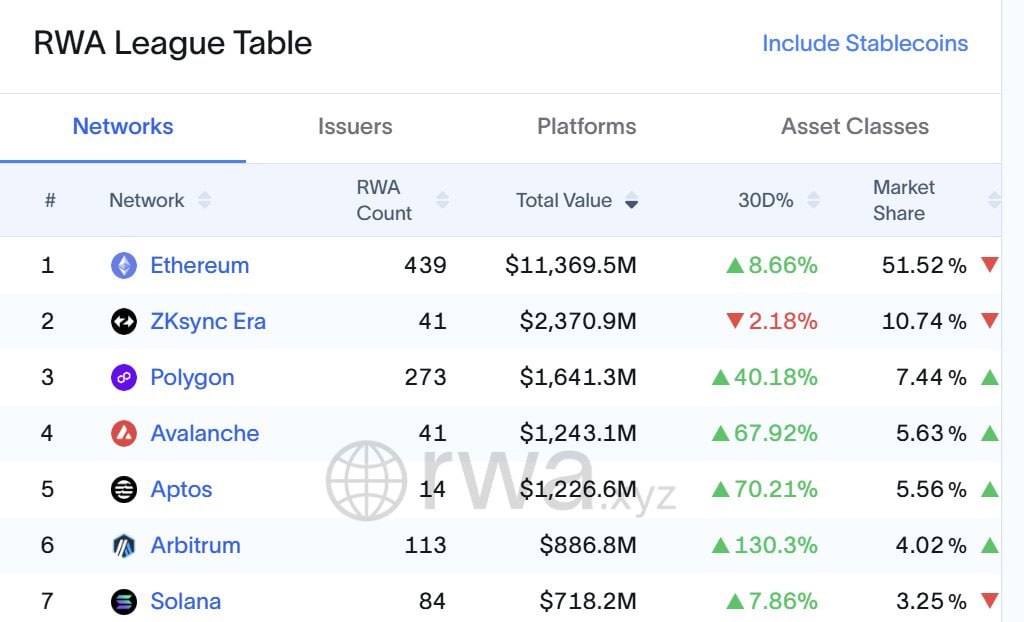Open the Platforms tab
The height and width of the screenshot is (622, 1024).
tap(586, 127)
